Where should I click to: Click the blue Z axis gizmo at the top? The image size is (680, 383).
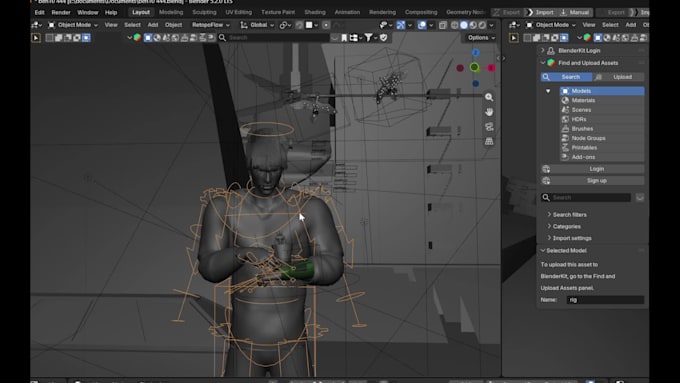(476, 52)
